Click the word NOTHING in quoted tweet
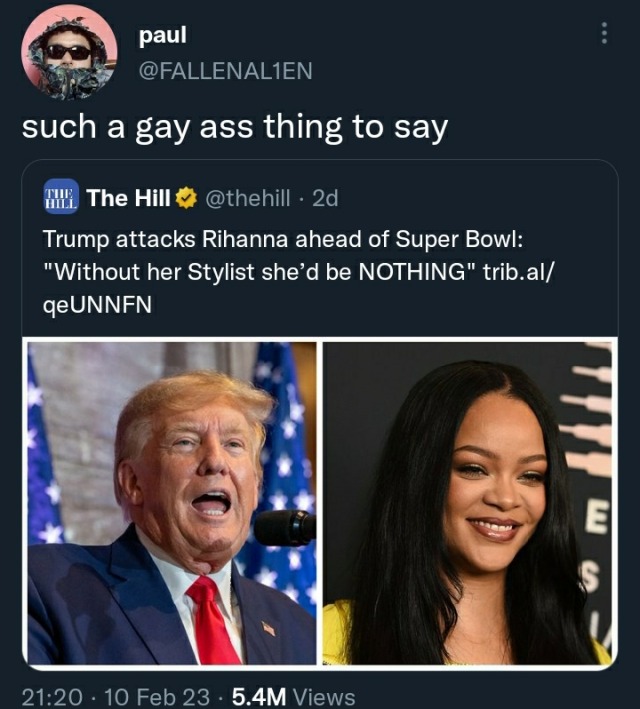The image size is (640, 709). click(x=413, y=271)
